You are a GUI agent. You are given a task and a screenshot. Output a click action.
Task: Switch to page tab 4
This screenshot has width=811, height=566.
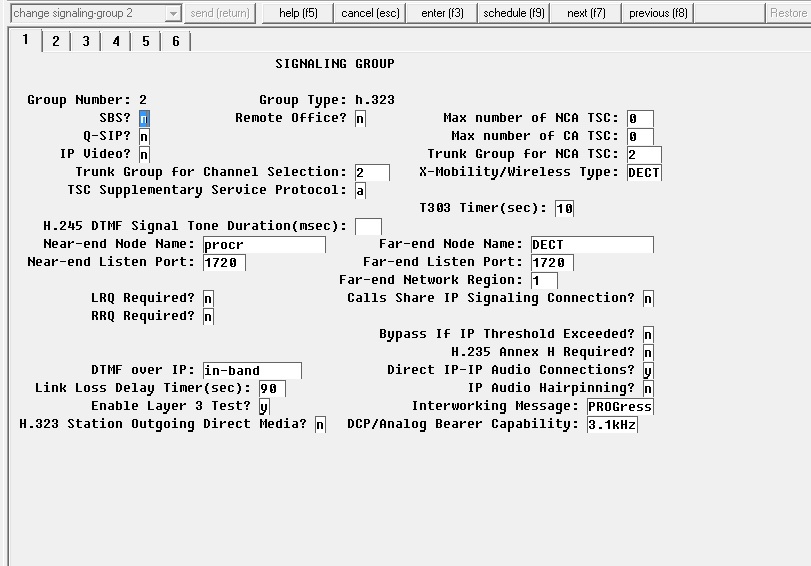(116, 41)
